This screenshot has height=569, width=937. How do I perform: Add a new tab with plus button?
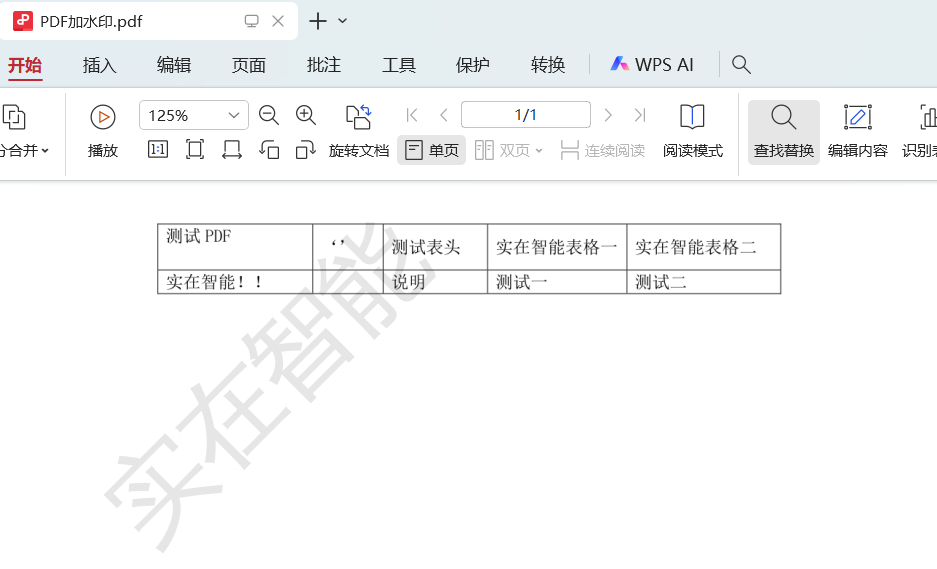[318, 21]
